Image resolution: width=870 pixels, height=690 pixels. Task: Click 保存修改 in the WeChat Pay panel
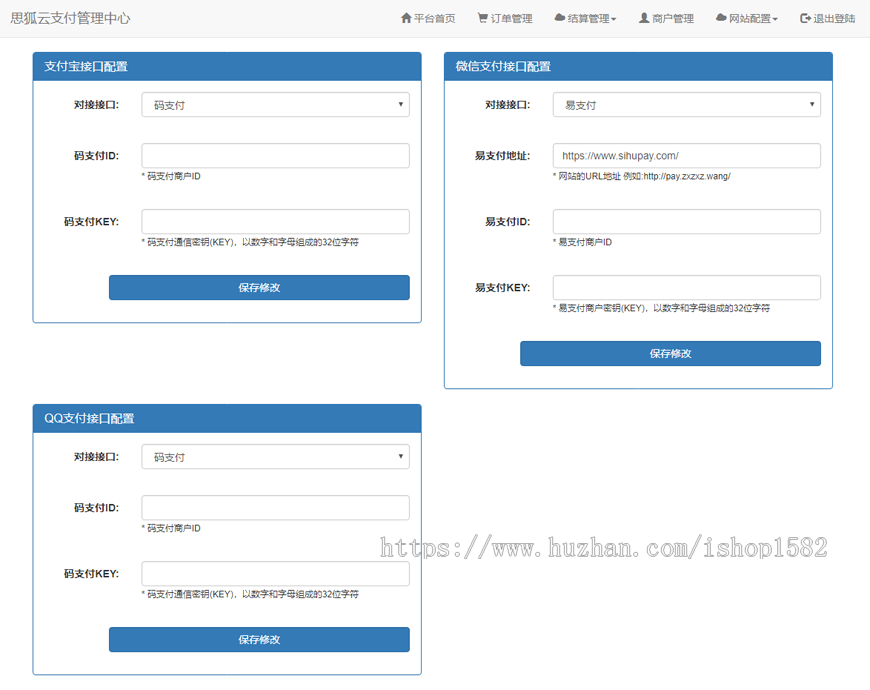(x=670, y=353)
